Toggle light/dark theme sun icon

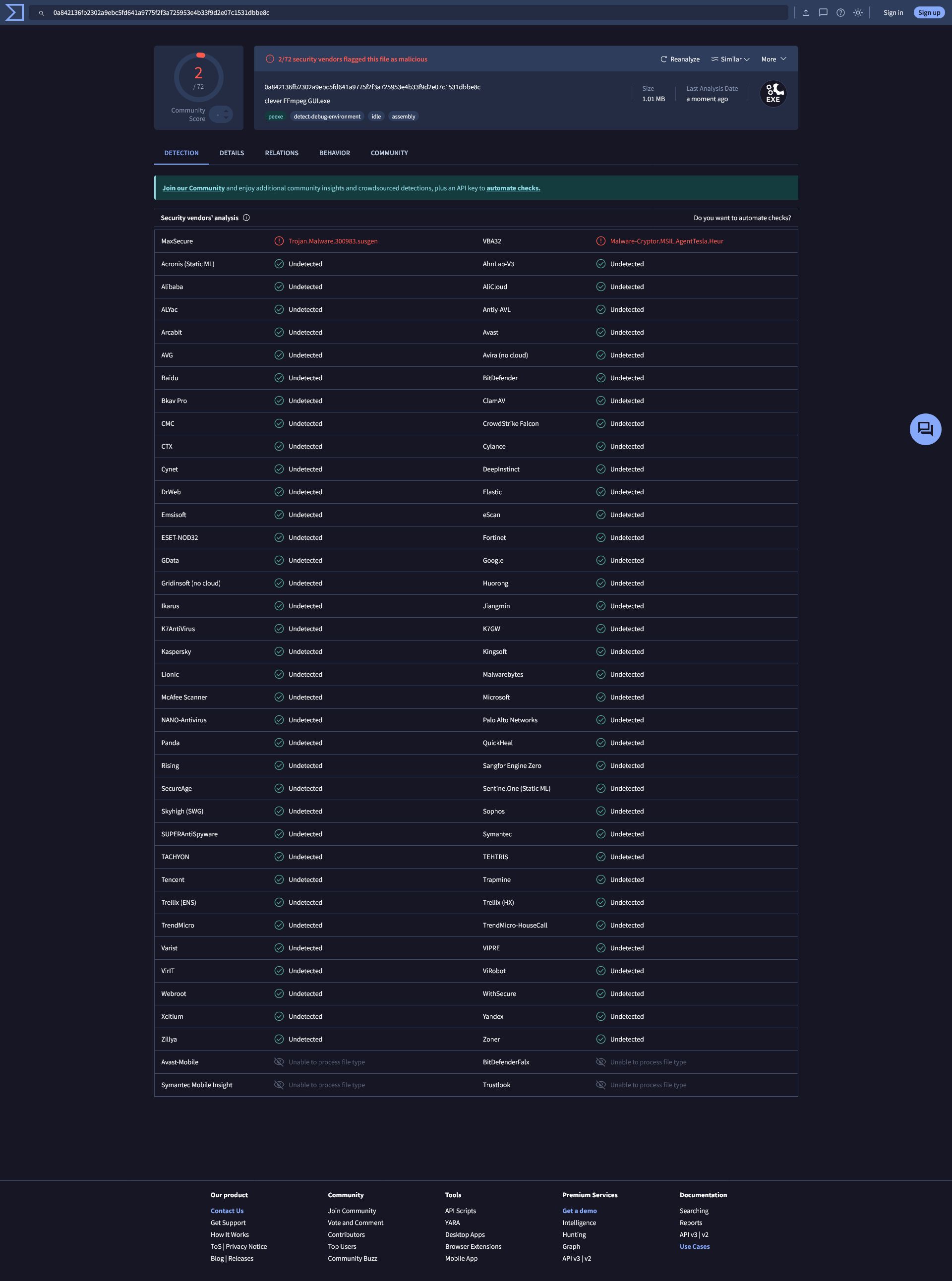tap(857, 13)
